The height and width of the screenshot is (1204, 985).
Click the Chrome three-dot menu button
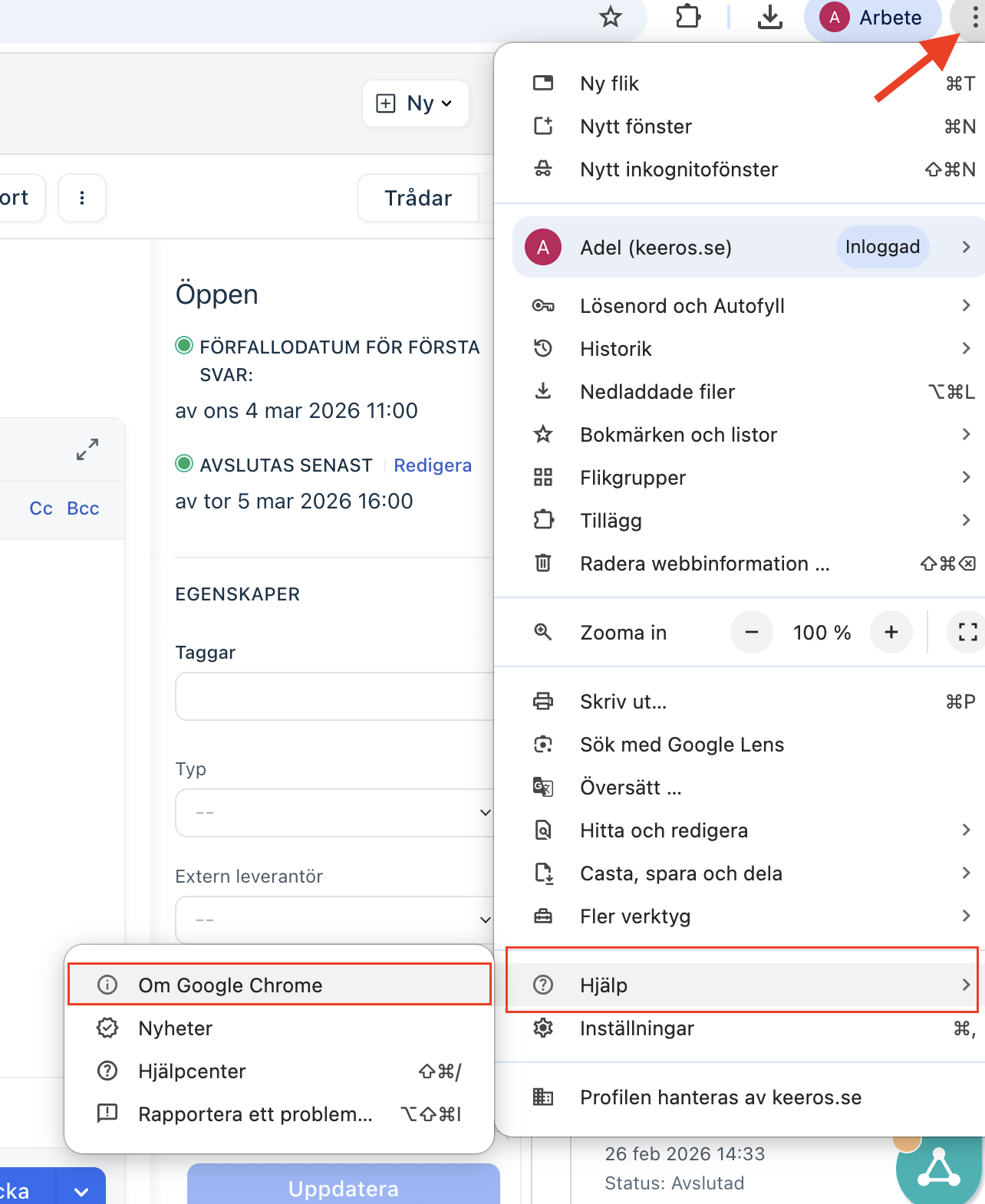[x=973, y=17]
